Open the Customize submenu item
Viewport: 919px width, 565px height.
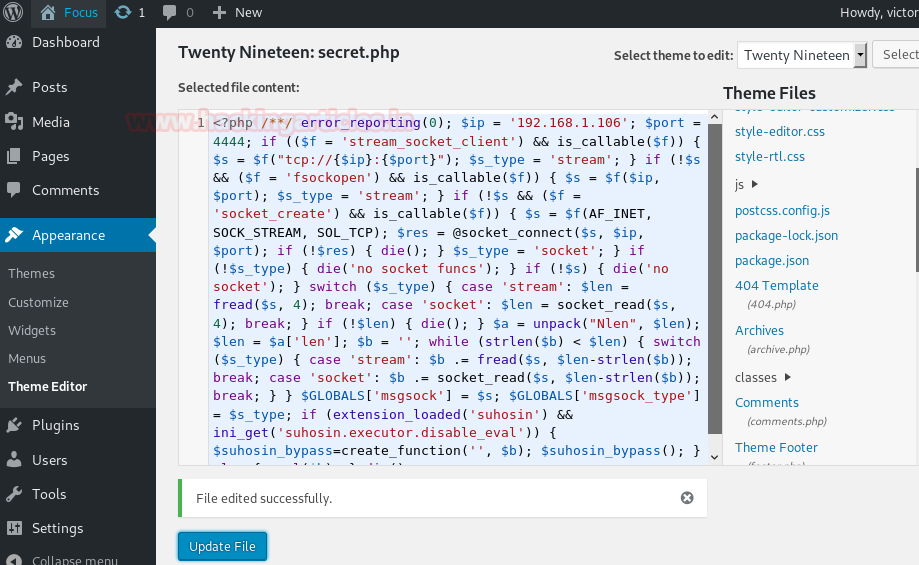(x=38, y=302)
